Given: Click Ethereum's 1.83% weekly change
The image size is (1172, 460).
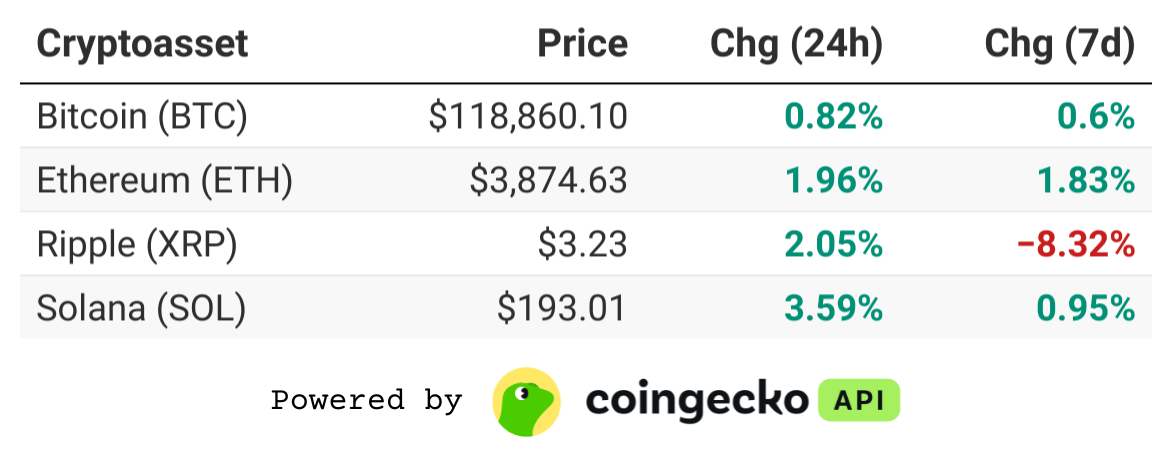Looking at the screenshot, I should 1085,181.
